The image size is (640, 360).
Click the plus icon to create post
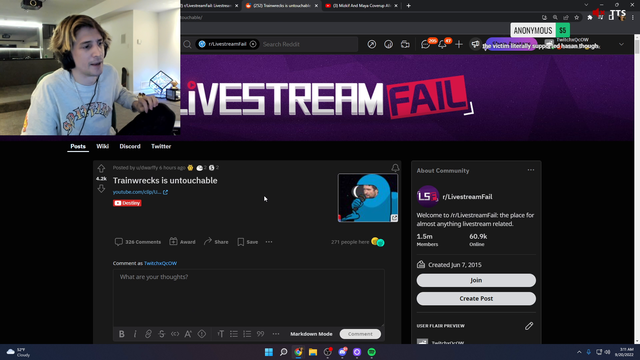click(x=459, y=44)
